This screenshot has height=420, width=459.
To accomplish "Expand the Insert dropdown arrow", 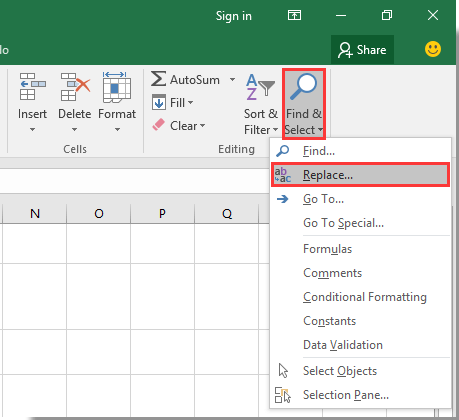I will [x=32, y=129].
